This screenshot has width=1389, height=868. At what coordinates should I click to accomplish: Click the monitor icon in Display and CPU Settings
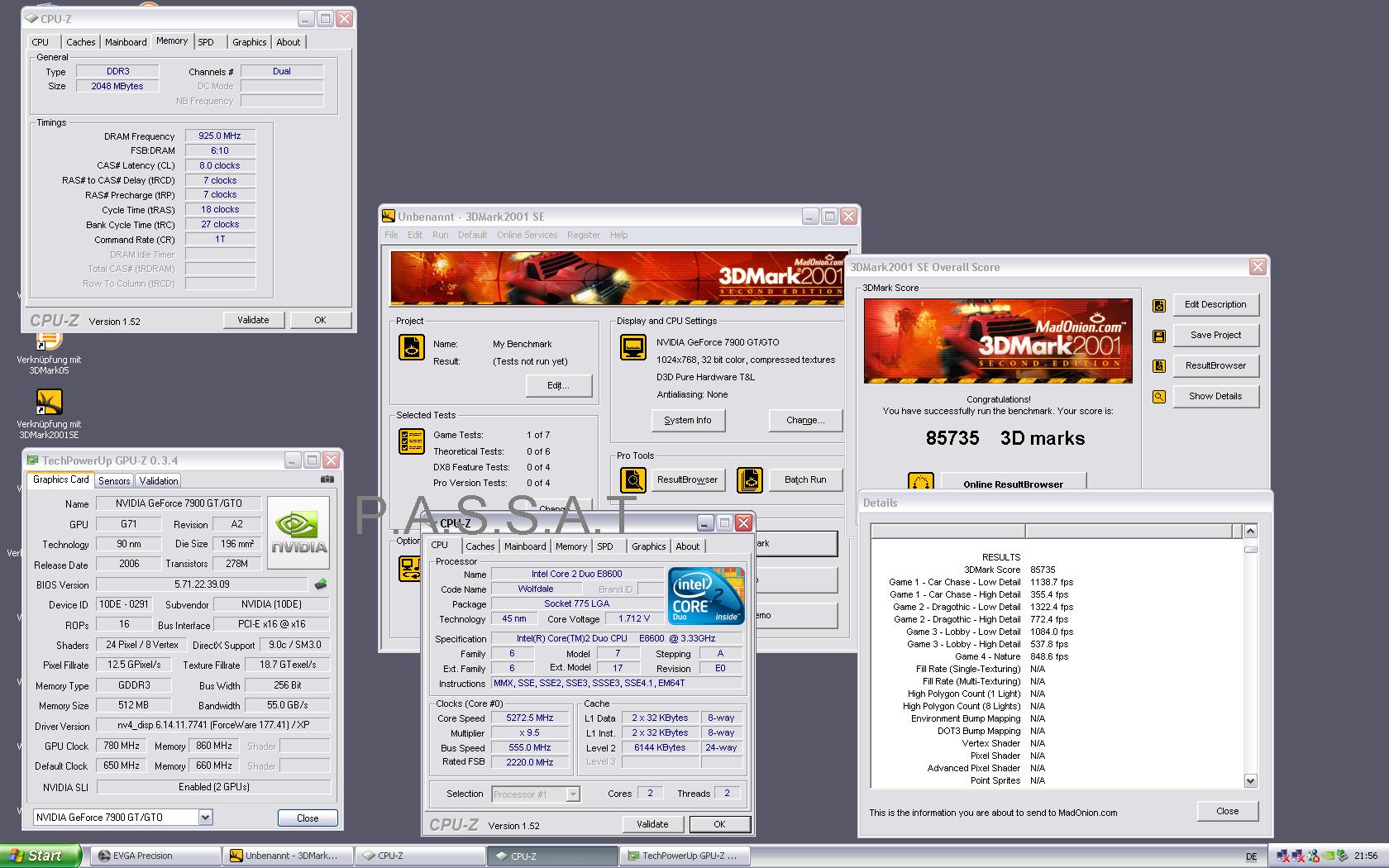[633, 347]
